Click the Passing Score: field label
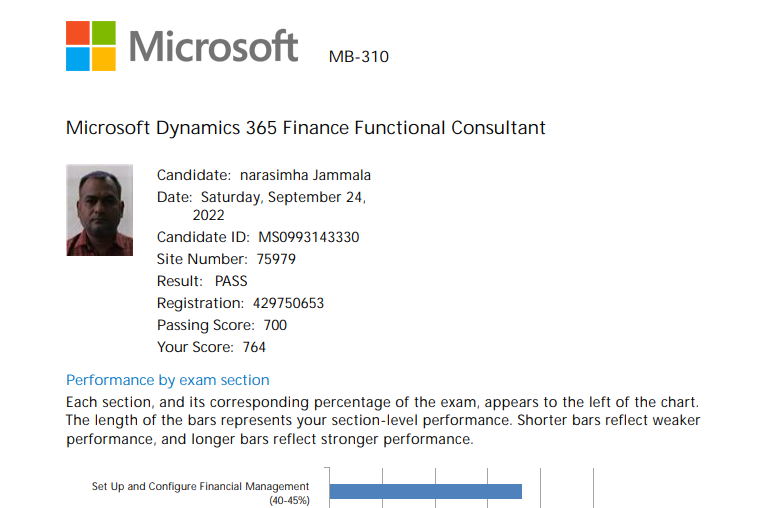Viewport: 770px width, 508px height. pos(206,326)
